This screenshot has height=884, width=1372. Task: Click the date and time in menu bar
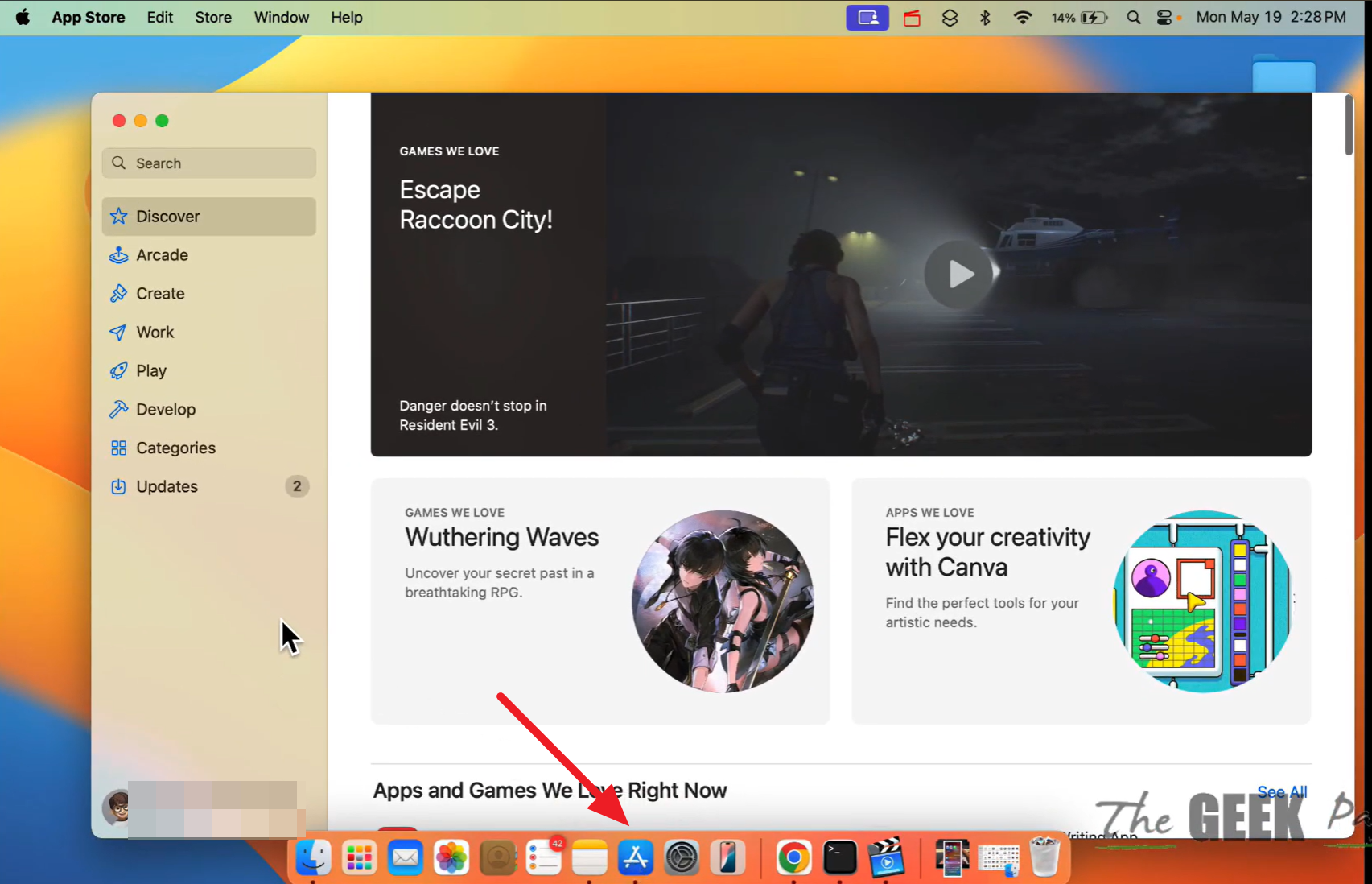point(1271,17)
